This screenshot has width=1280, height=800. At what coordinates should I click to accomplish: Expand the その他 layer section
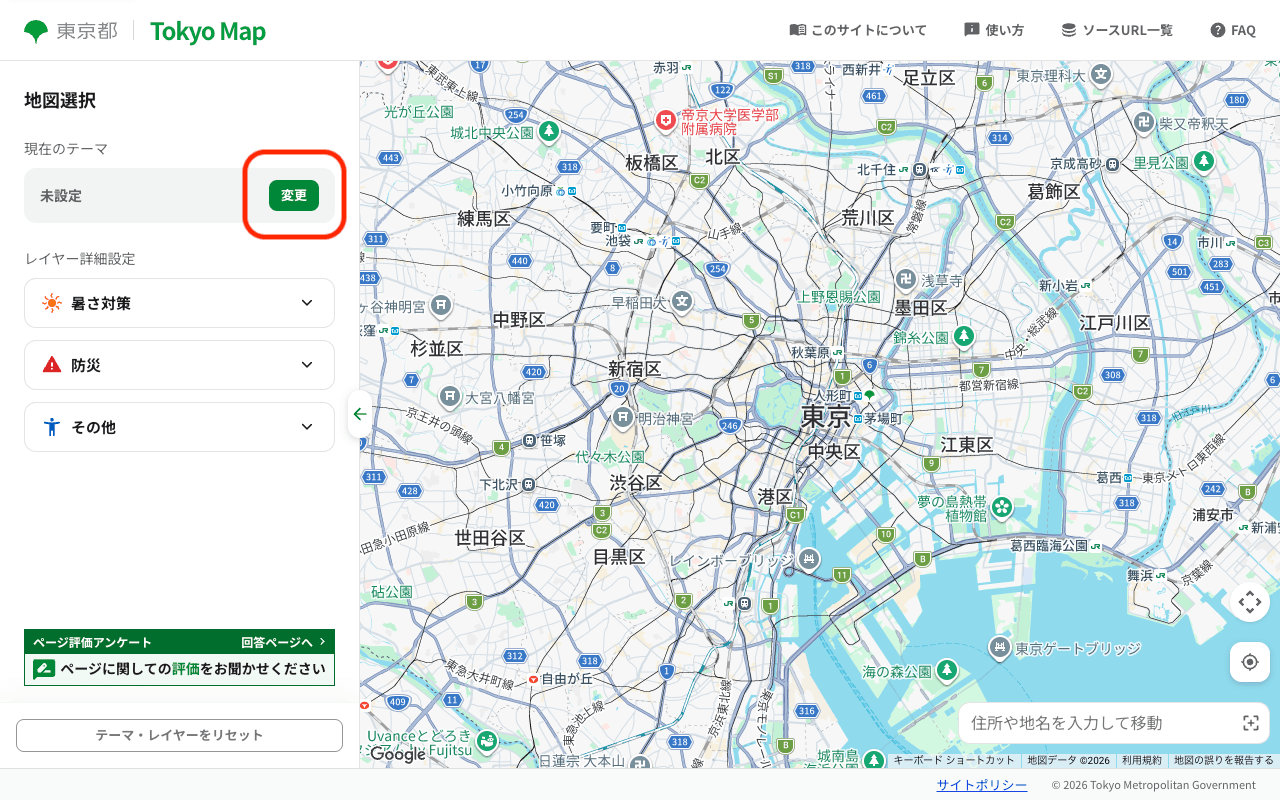coord(179,427)
